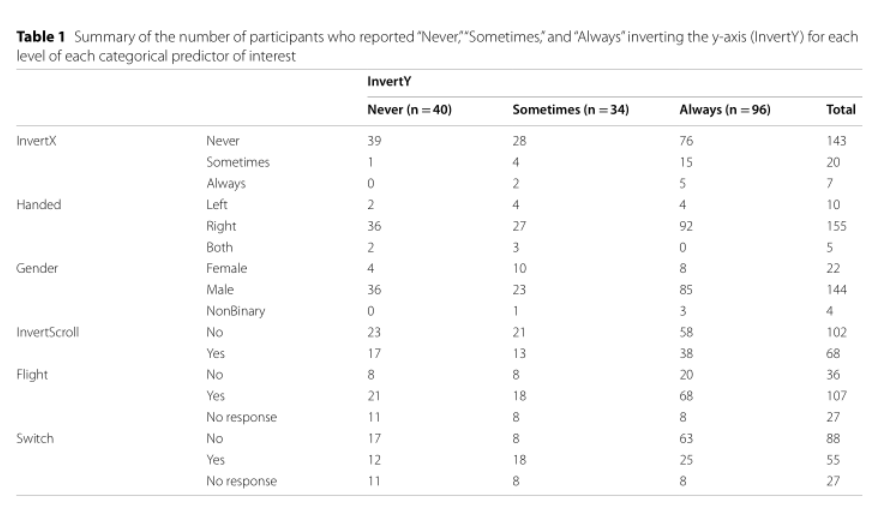Screen dimensions: 876x507
Task: Click the Sometimes (n = 34) column header
Action: (x=570, y=109)
